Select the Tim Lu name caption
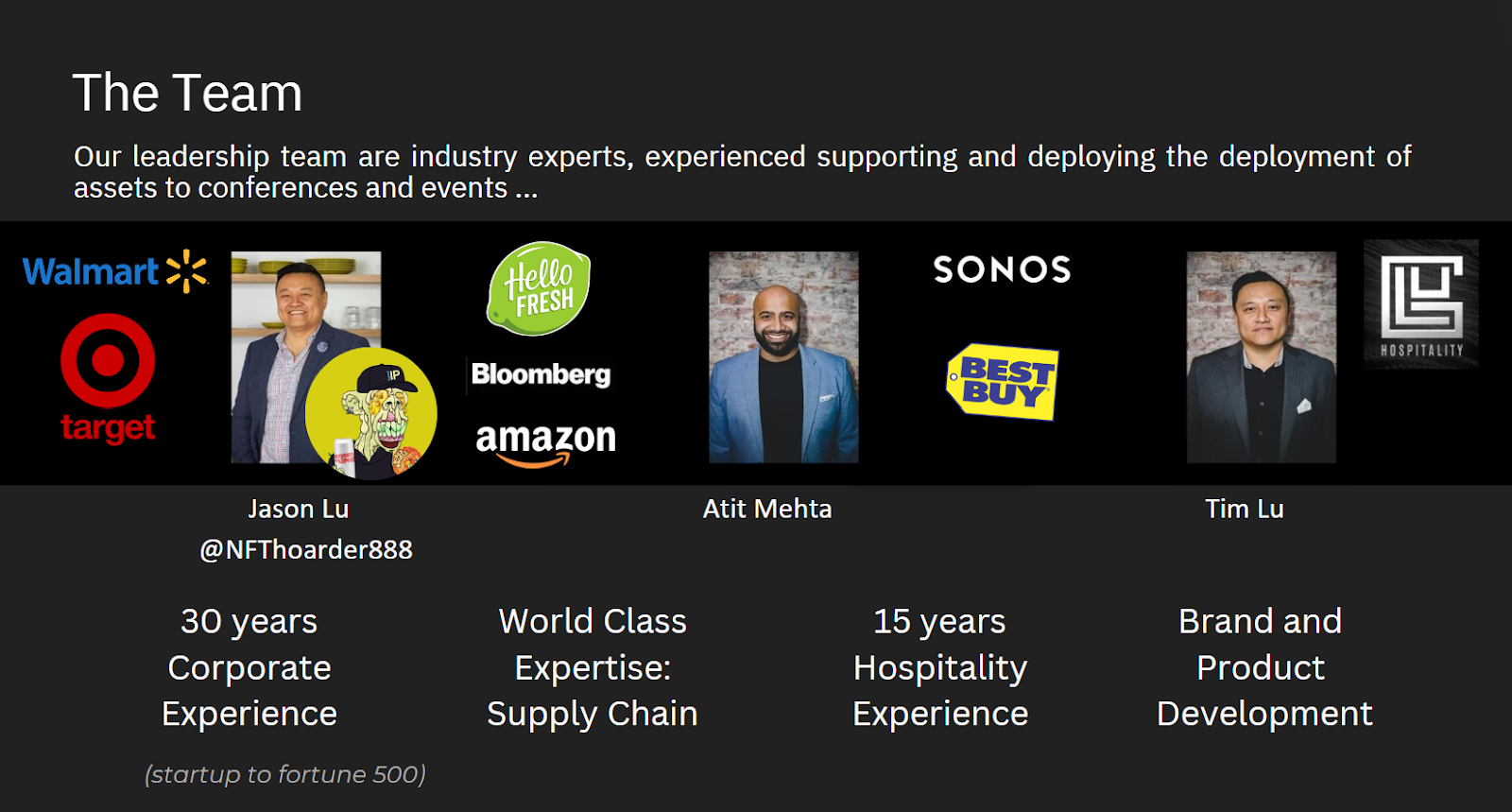Image resolution: width=1512 pixels, height=812 pixels. 1244,510
